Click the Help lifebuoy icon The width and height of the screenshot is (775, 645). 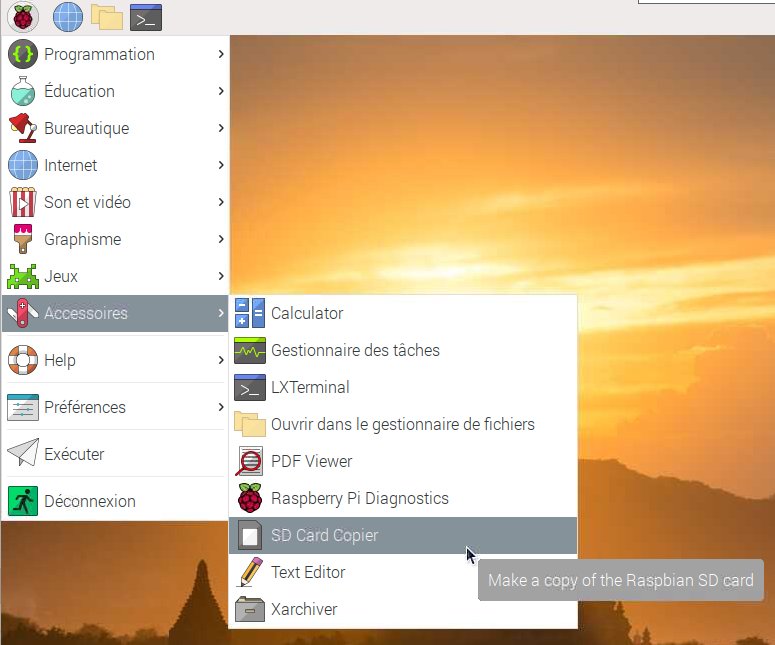click(x=23, y=360)
